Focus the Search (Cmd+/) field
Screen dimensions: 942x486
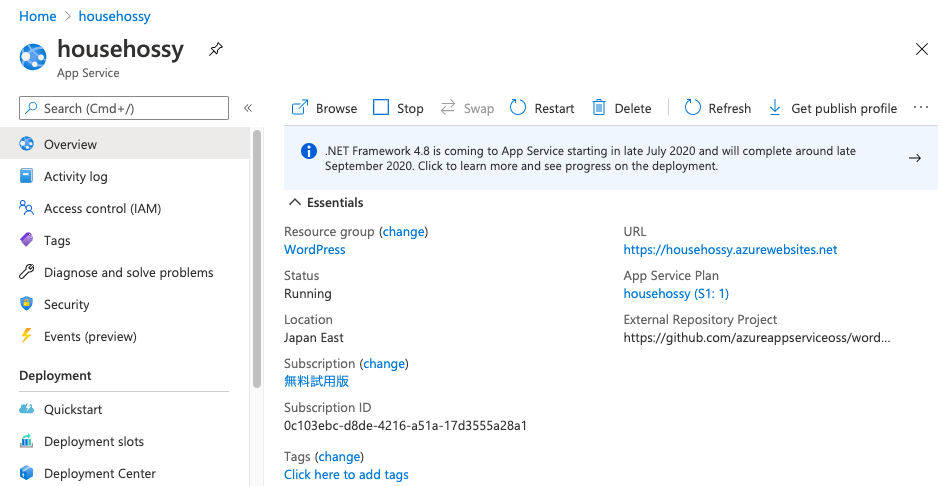coord(124,108)
